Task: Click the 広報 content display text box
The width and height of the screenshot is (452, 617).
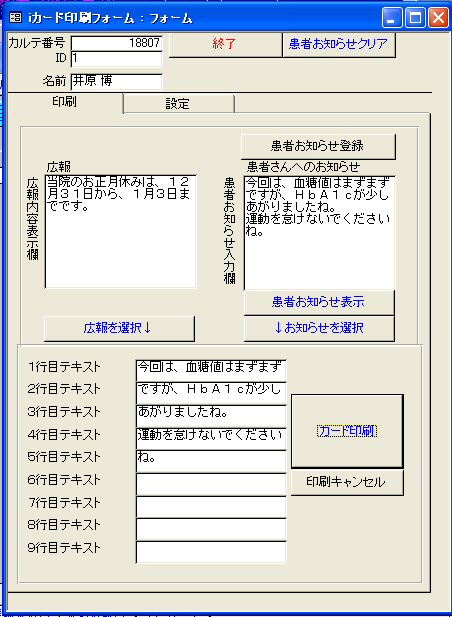Action: click(x=120, y=232)
